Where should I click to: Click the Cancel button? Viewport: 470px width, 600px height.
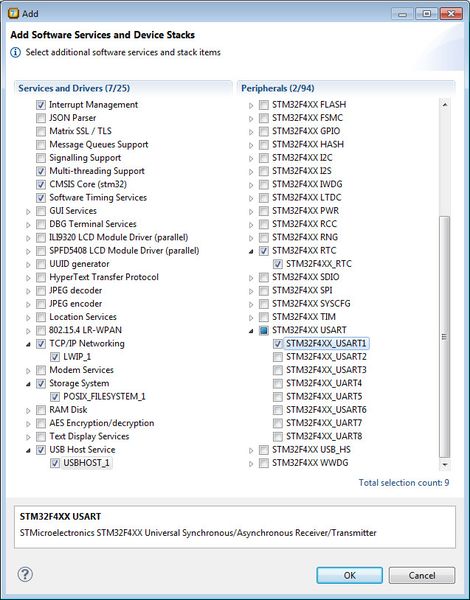pyautogui.click(x=422, y=575)
